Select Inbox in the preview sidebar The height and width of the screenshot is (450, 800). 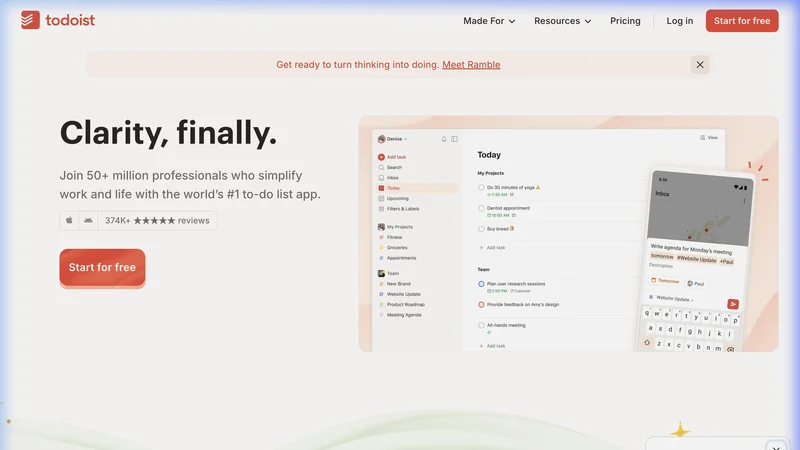click(x=392, y=178)
